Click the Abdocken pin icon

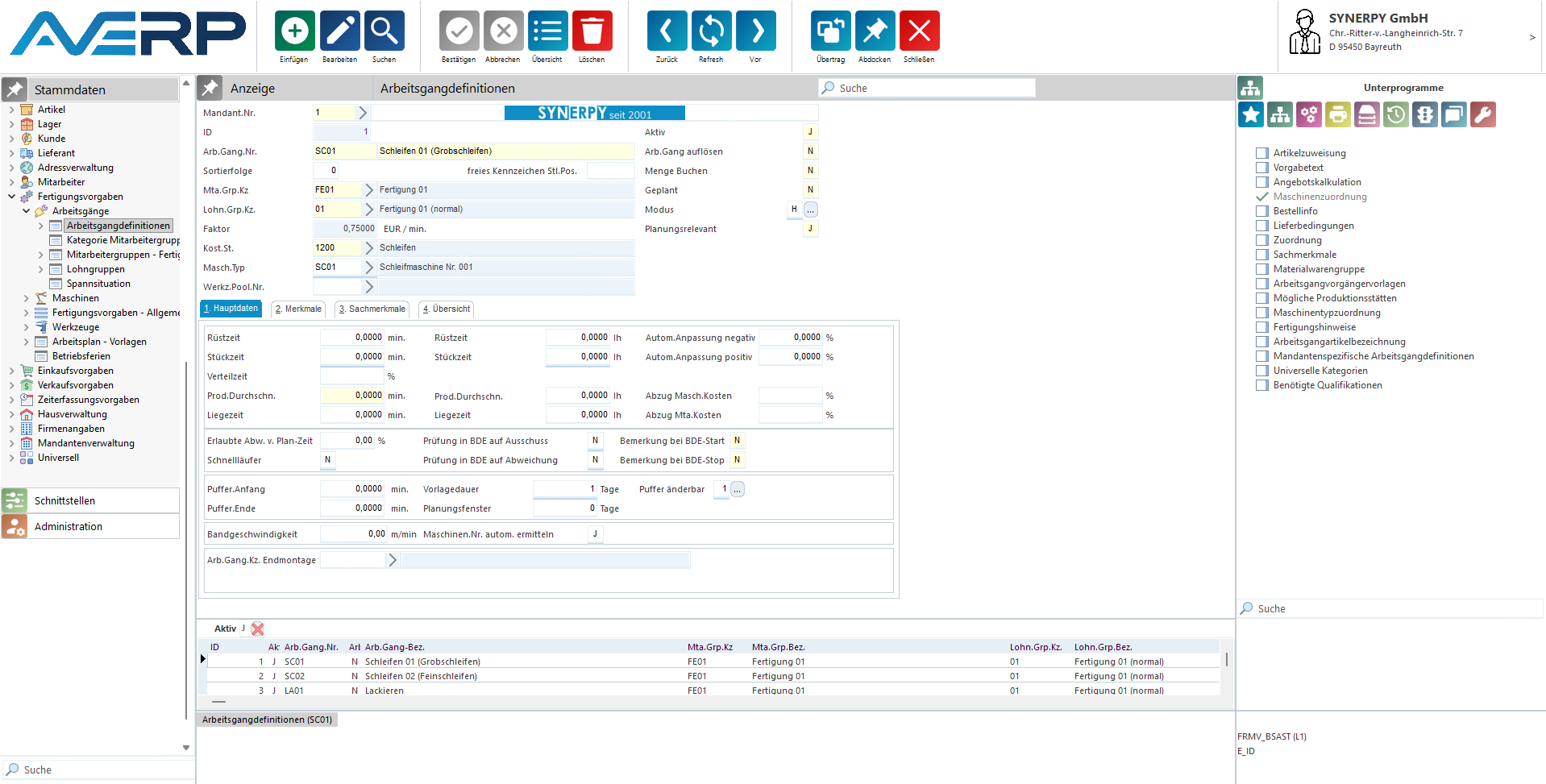pyautogui.click(x=875, y=31)
